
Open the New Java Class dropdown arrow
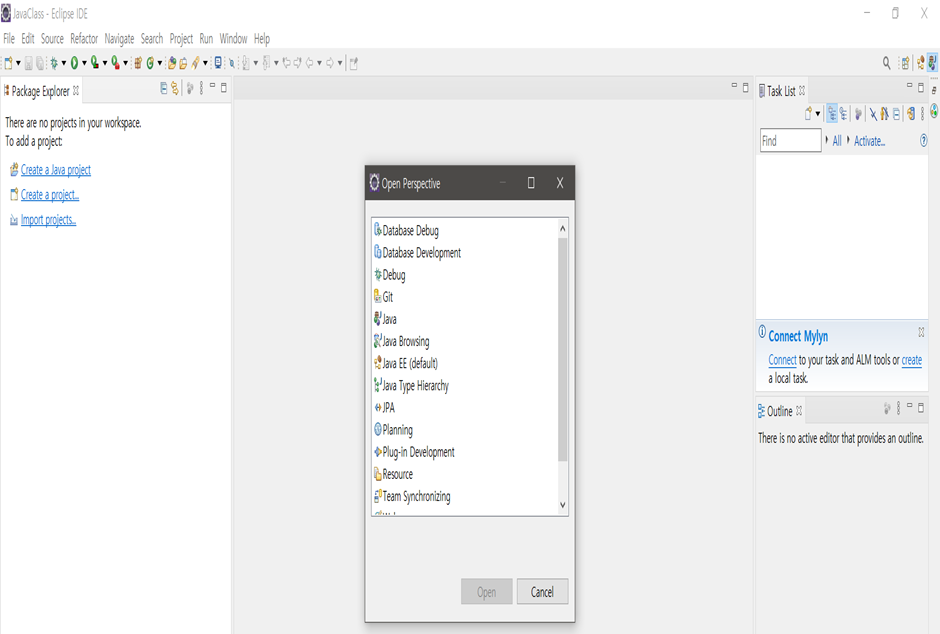159,63
